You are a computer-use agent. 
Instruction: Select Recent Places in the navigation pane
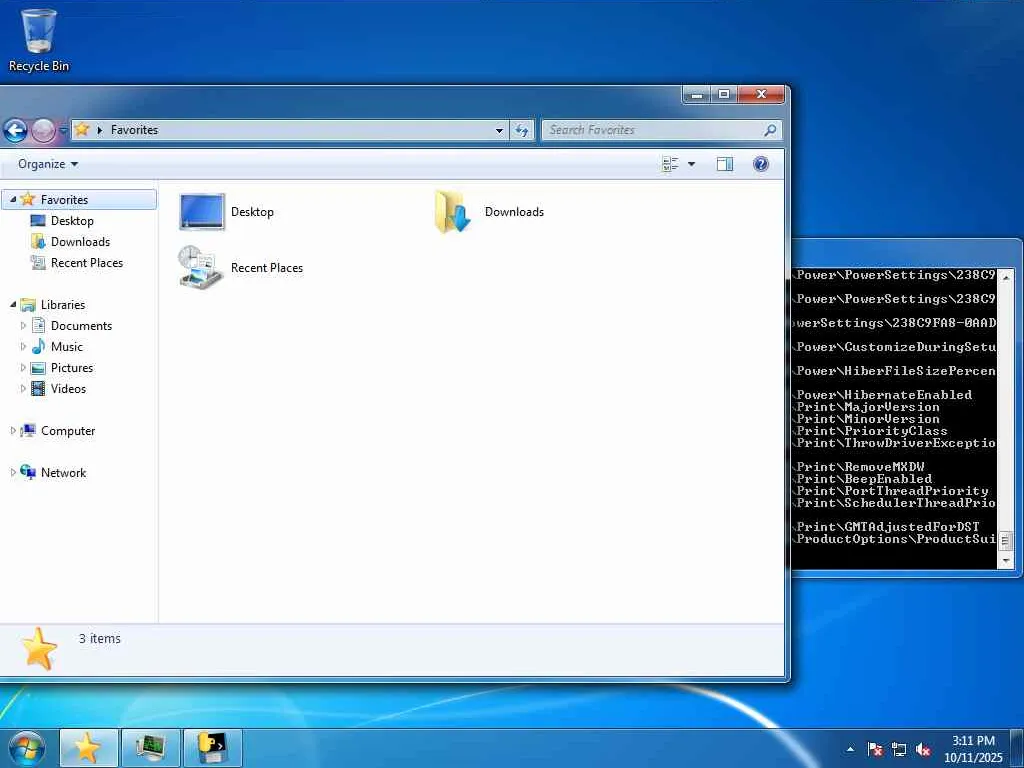point(87,263)
